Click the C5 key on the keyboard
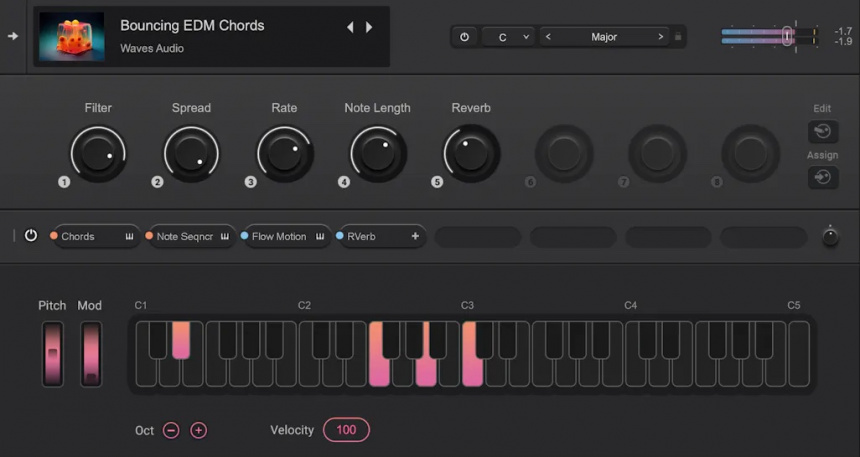860x457 pixels. click(x=799, y=354)
